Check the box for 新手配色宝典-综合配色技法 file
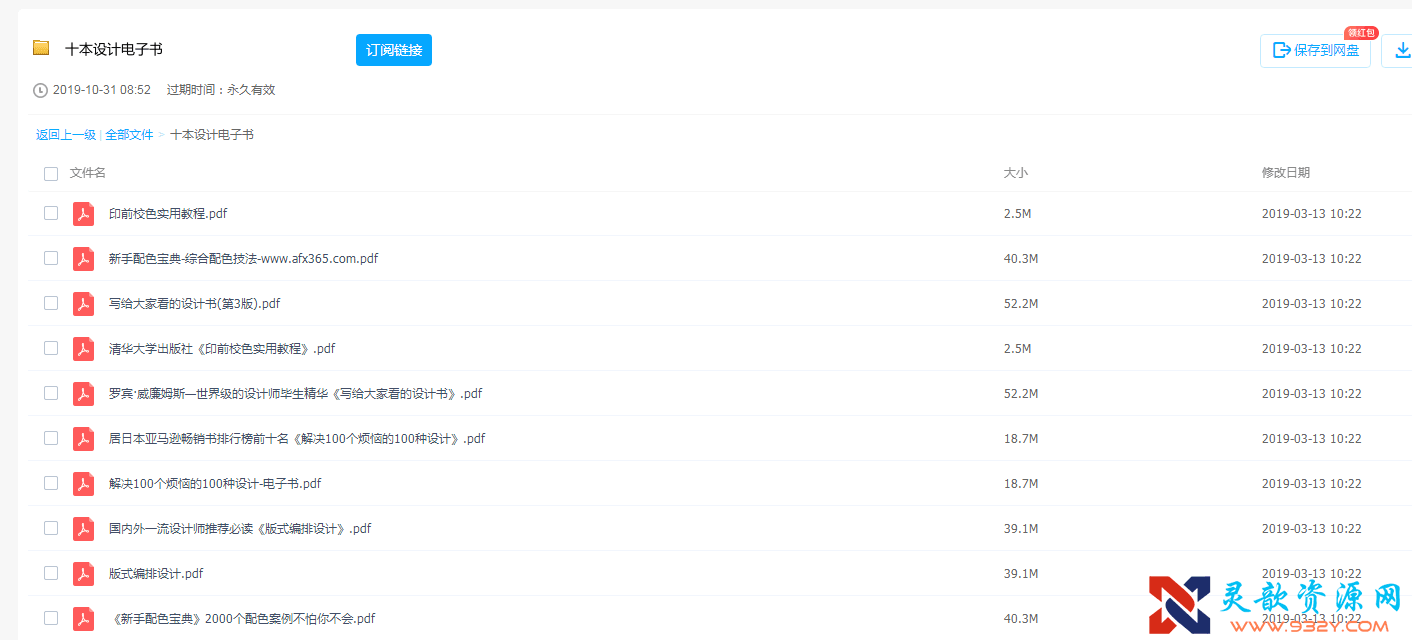The height and width of the screenshot is (640, 1412). pos(51,258)
